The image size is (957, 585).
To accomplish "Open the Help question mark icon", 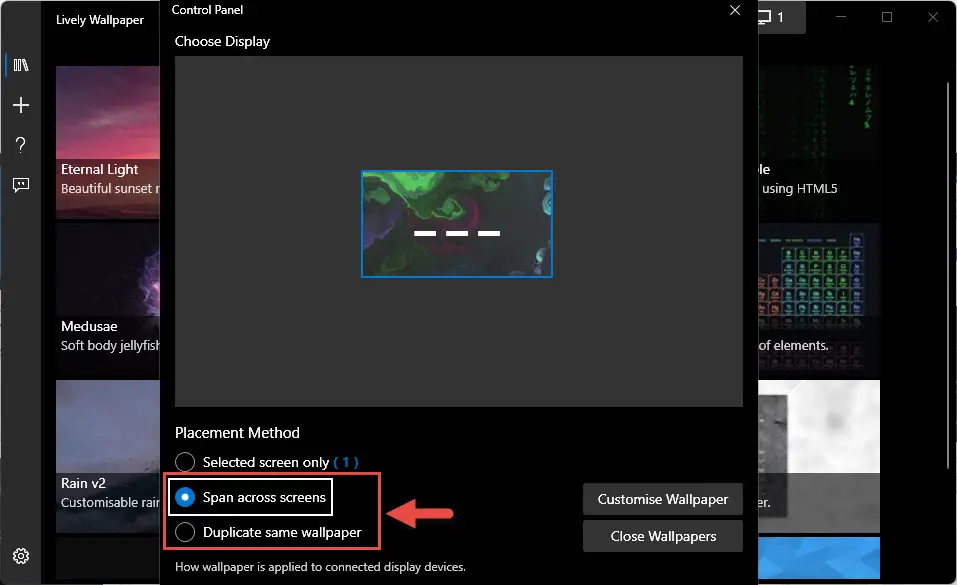I will (x=21, y=145).
